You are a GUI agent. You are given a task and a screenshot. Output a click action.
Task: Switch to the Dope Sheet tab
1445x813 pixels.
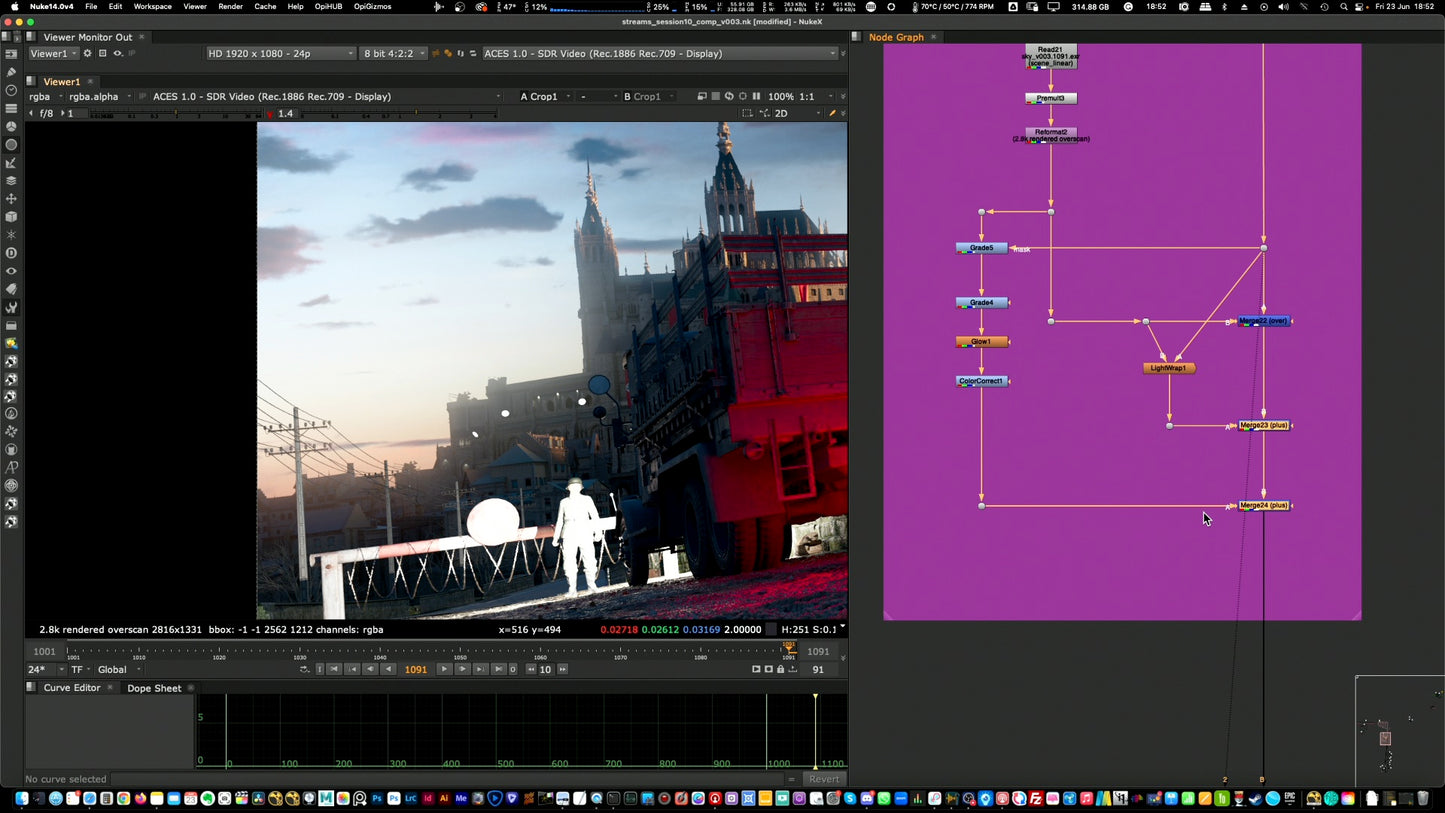tap(154, 688)
